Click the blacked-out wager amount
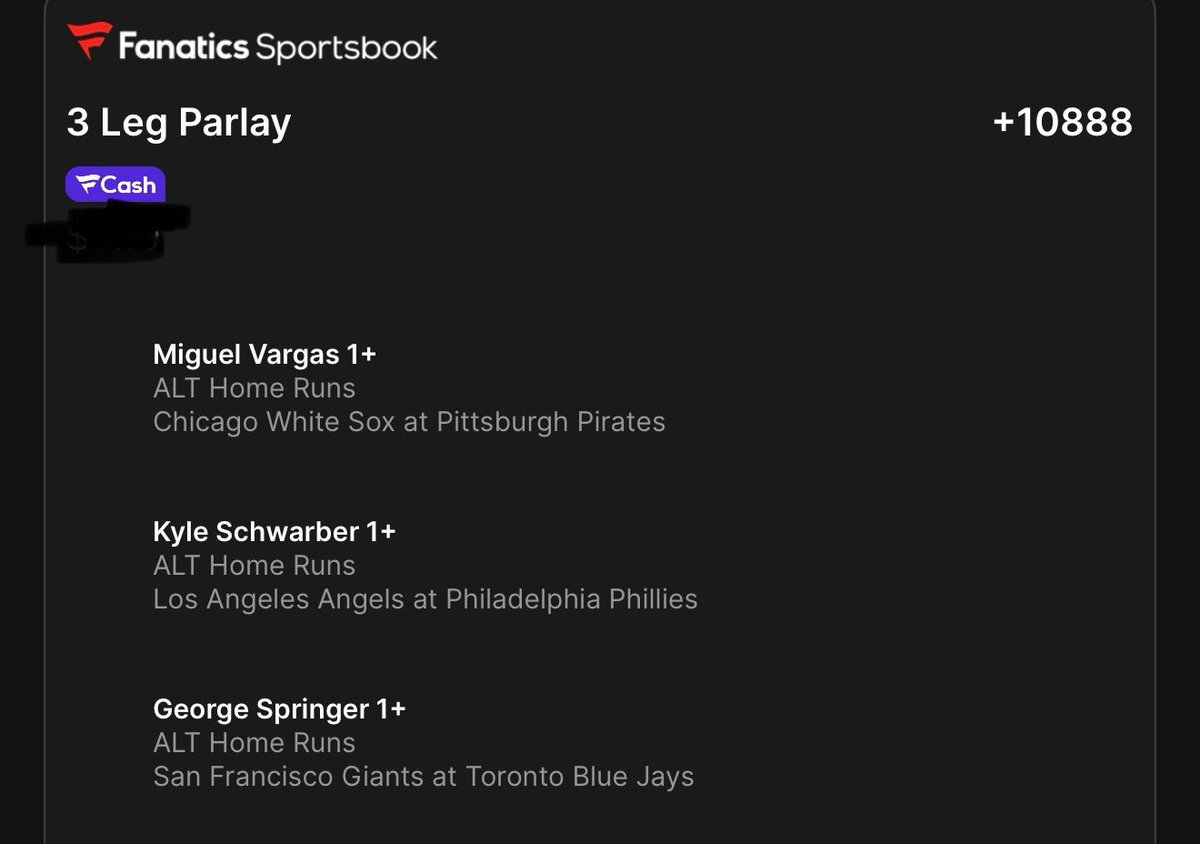 (x=108, y=234)
